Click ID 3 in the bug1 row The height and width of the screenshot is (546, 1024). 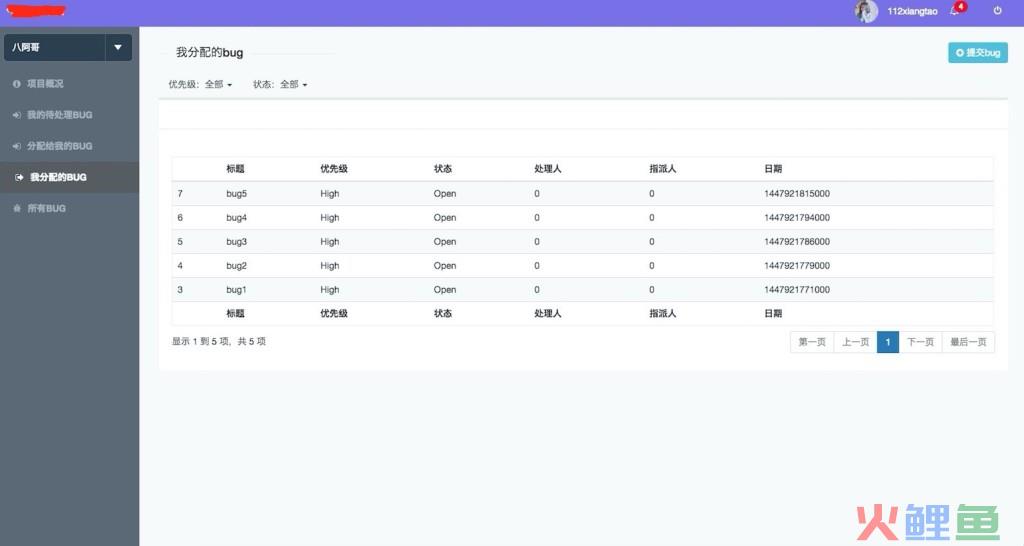tap(180, 289)
